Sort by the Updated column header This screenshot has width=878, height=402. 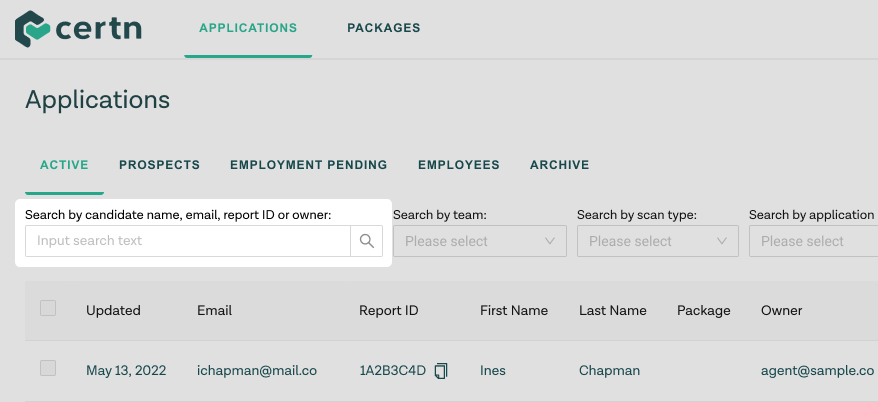click(x=113, y=310)
